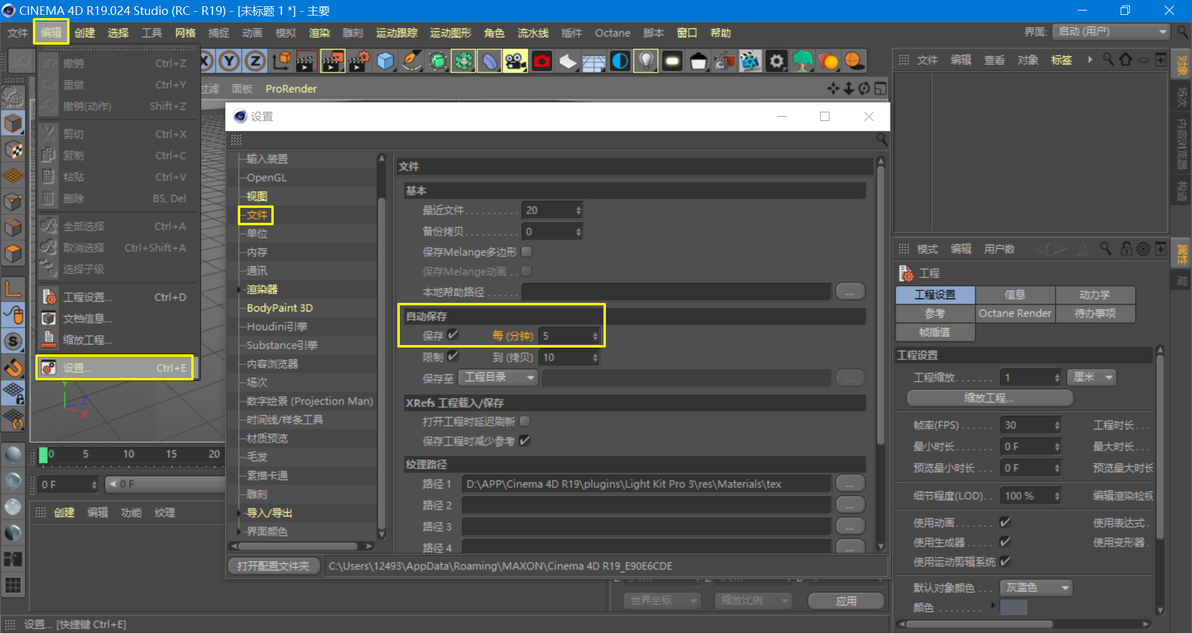Expand the 渲染器 tree node
Image resolution: width=1192 pixels, height=633 pixels.
[x=239, y=290]
